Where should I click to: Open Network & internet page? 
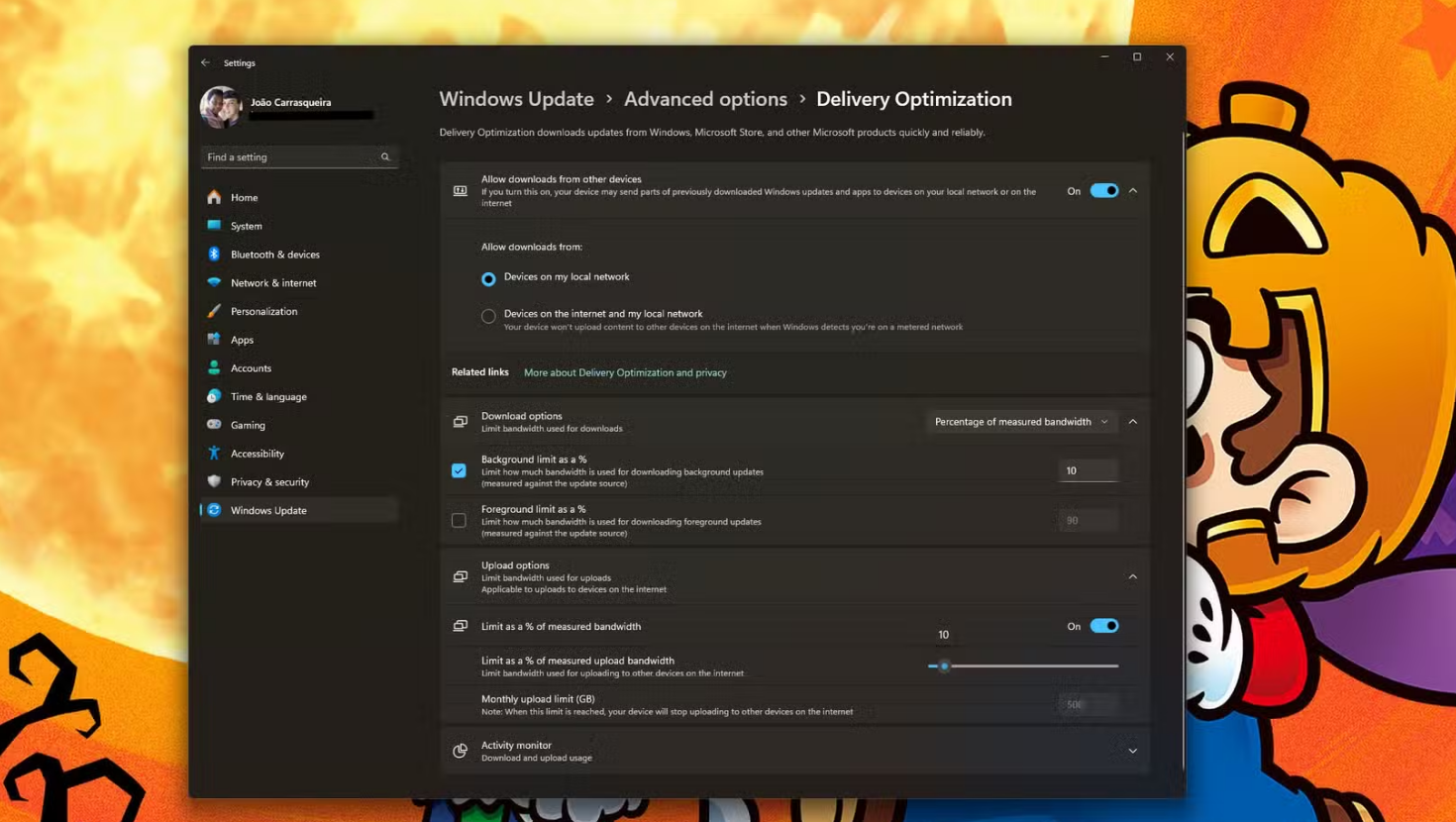click(x=299, y=282)
